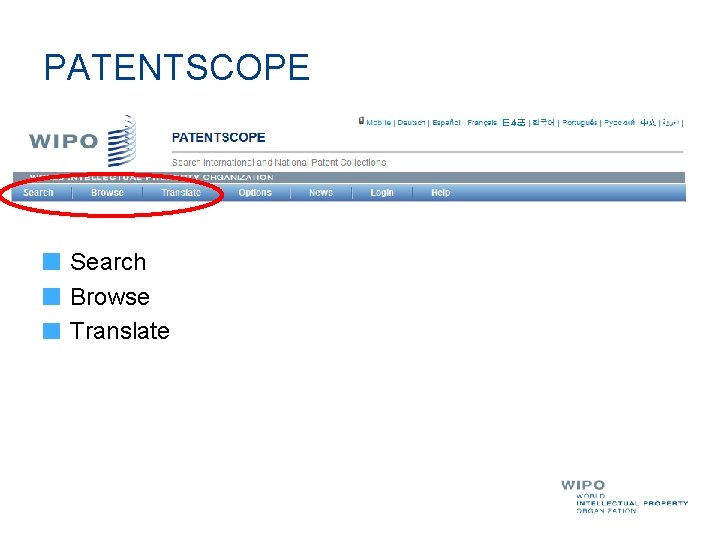Open the Options menu
The height and width of the screenshot is (540, 720).
(255, 193)
